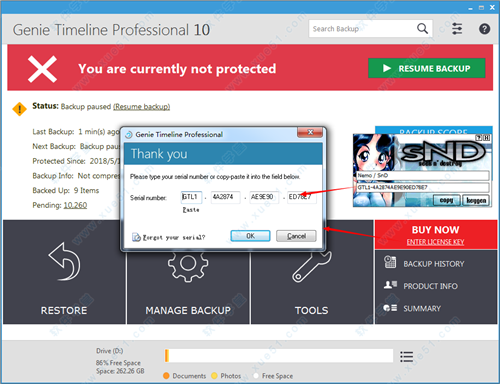The width and height of the screenshot is (500, 384).
Task: Click the serial field containing 4A2874
Action: click(x=226, y=197)
